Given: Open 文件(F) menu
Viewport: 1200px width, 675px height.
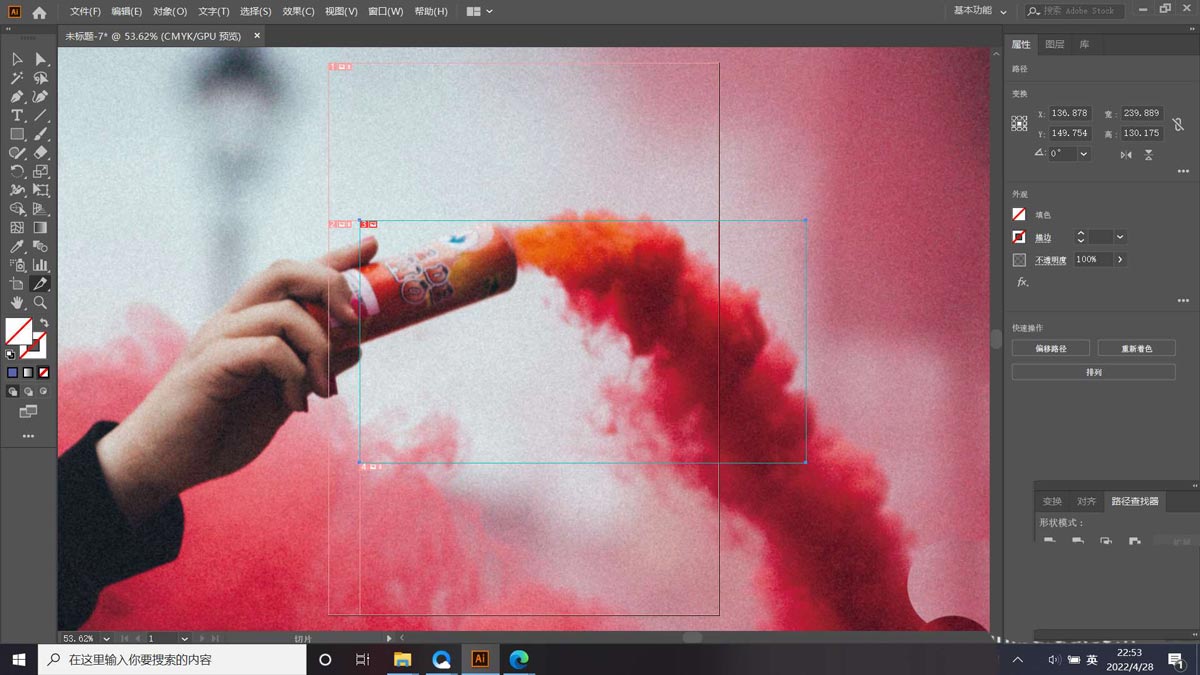Looking at the screenshot, I should 85,12.
